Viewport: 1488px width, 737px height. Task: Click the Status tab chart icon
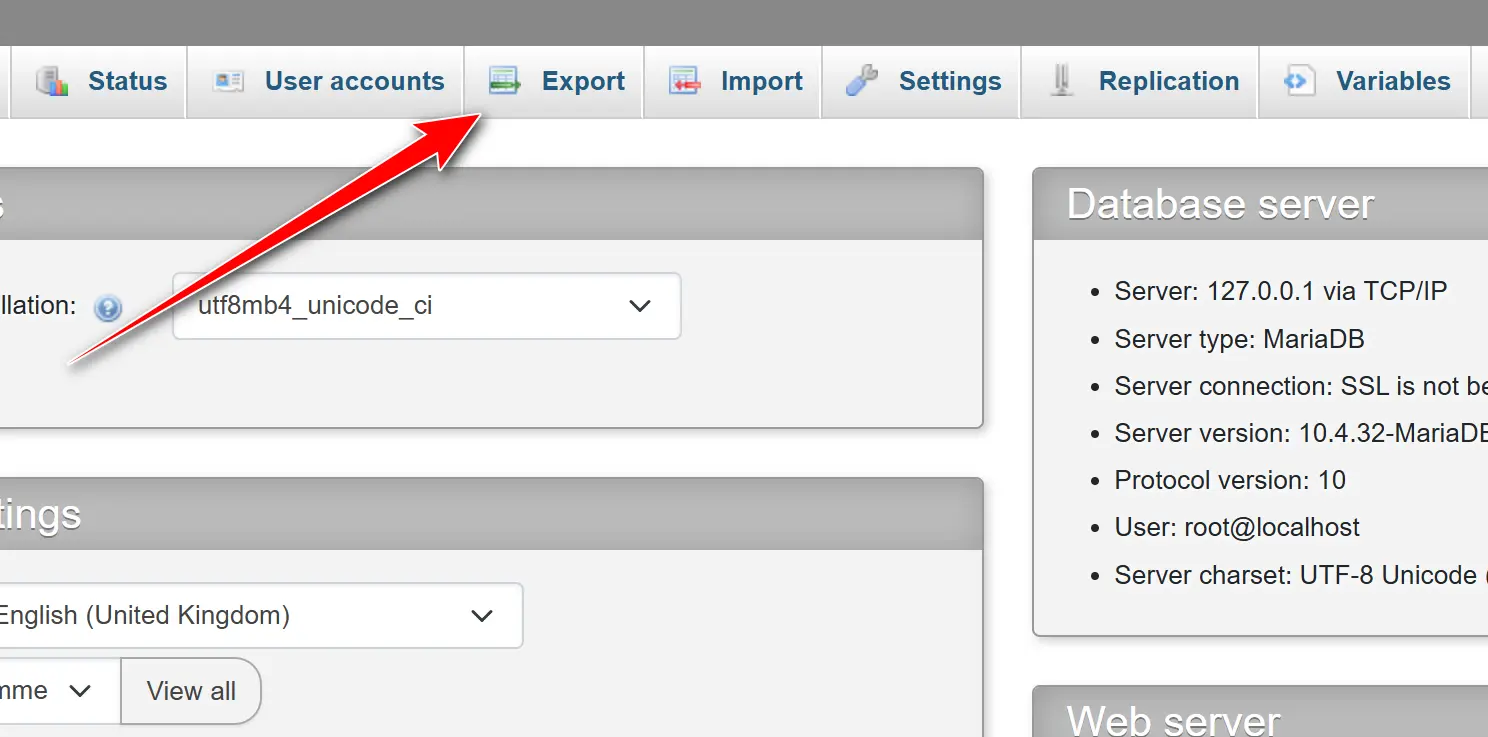(x=52, y=81)
